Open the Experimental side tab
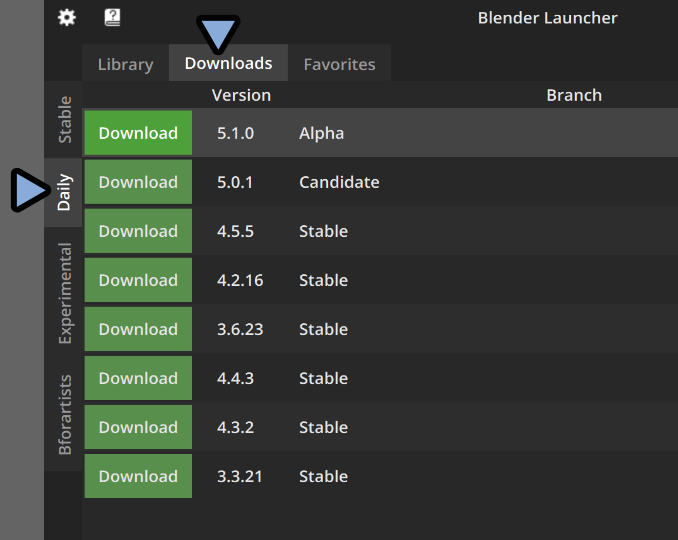Viewport: 678px width, 540px height. (64, 293)
